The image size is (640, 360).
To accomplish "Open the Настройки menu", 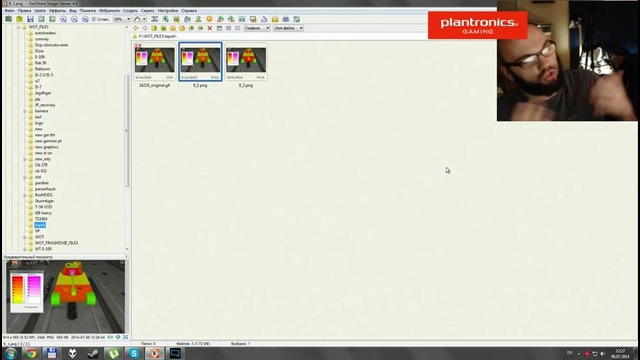I will click(168, 11).
